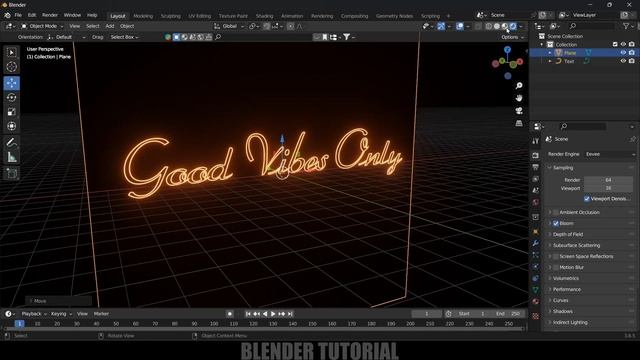The height and width of the screenshot is (360, 640).
Task: Open the Edit menu
Action: point(32,15)
